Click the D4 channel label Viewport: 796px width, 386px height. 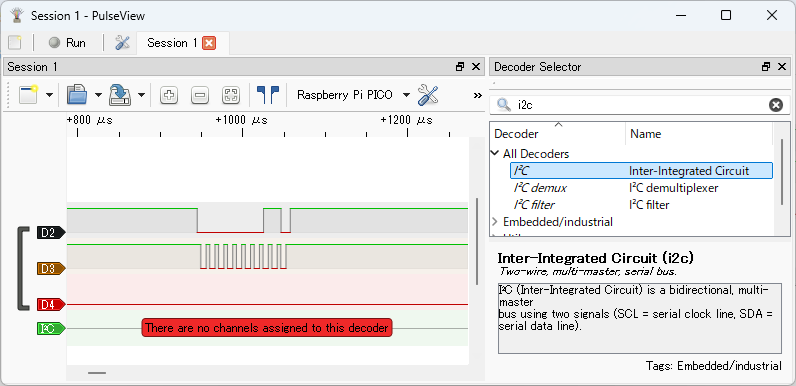click(51, 305)
